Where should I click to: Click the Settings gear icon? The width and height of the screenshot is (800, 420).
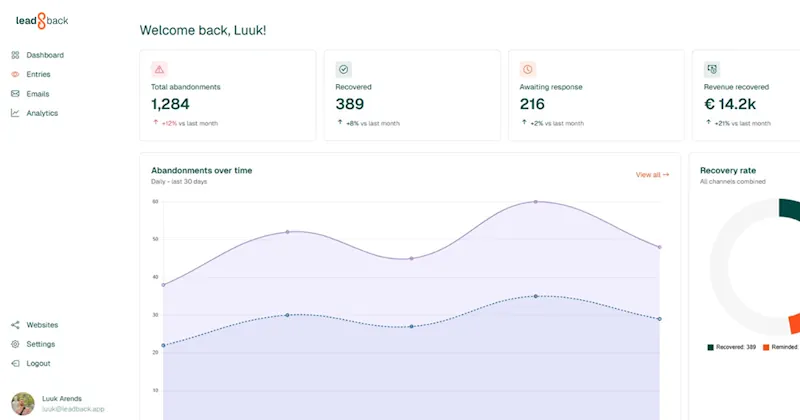click(15, 344)
